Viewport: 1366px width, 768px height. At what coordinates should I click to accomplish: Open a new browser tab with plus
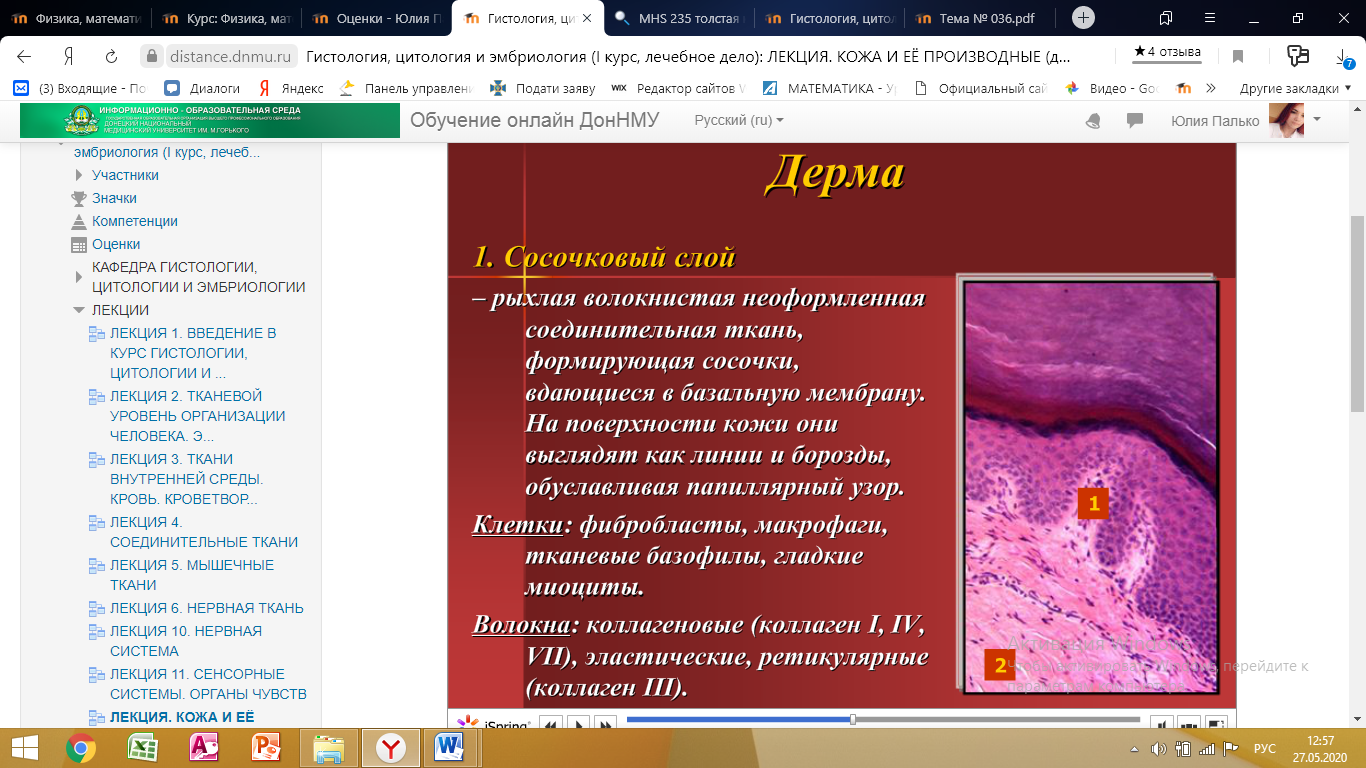tap(1083, 18)
